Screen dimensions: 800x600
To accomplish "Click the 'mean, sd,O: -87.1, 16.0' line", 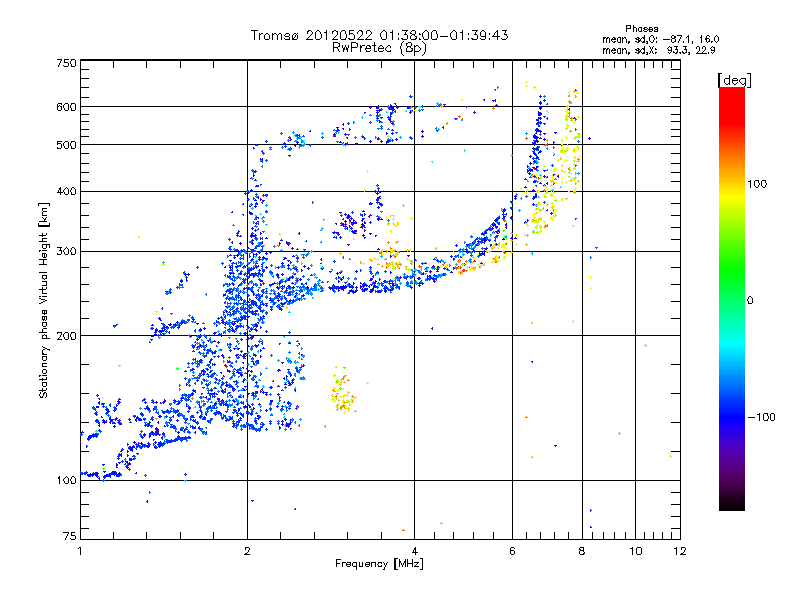I will point(661,39).
